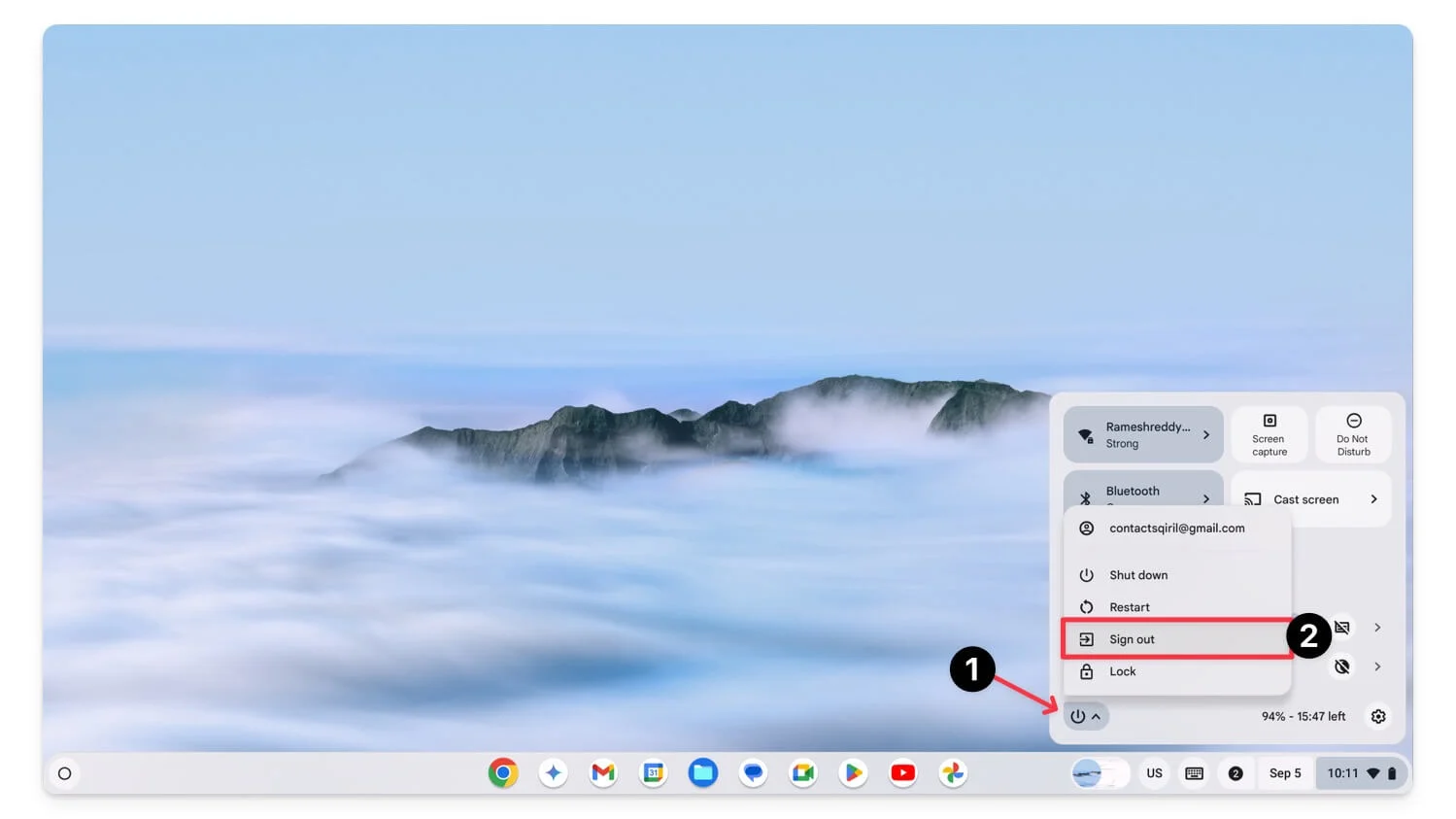
Task: Expand Wi-Fi network list chevron
Action: point(1206,435)
